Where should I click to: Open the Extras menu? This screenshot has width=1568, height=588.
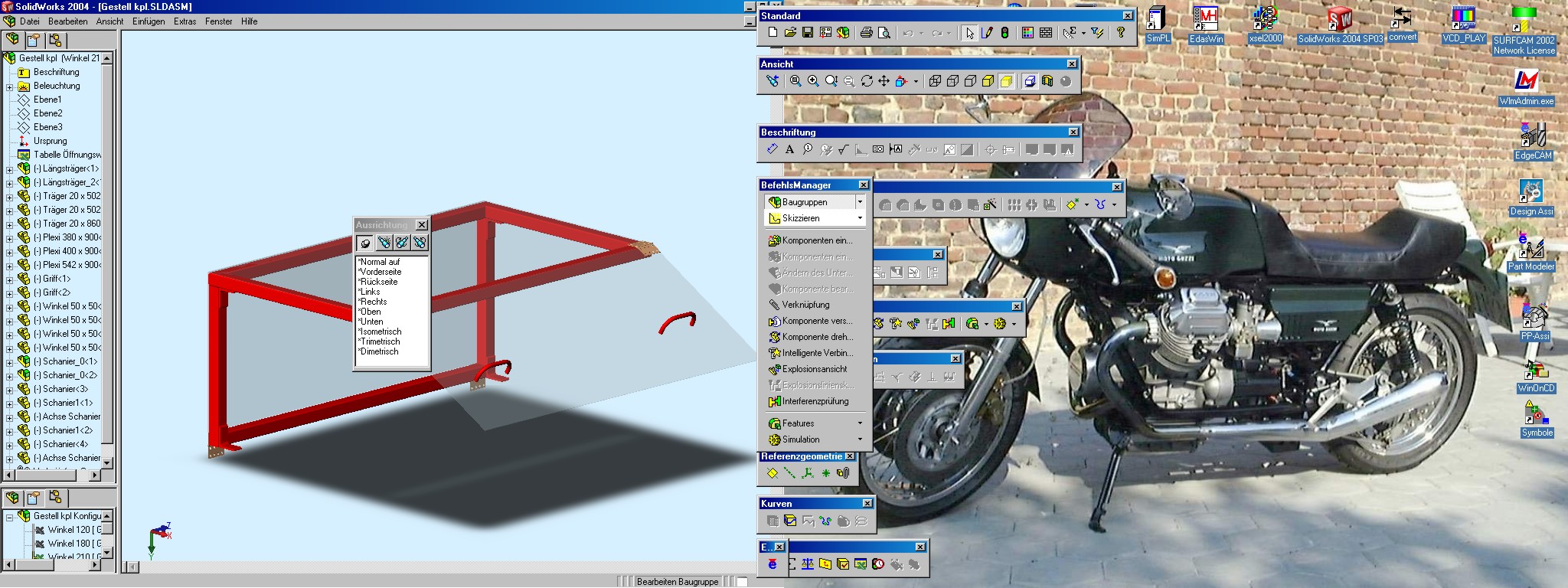[185, 21]
